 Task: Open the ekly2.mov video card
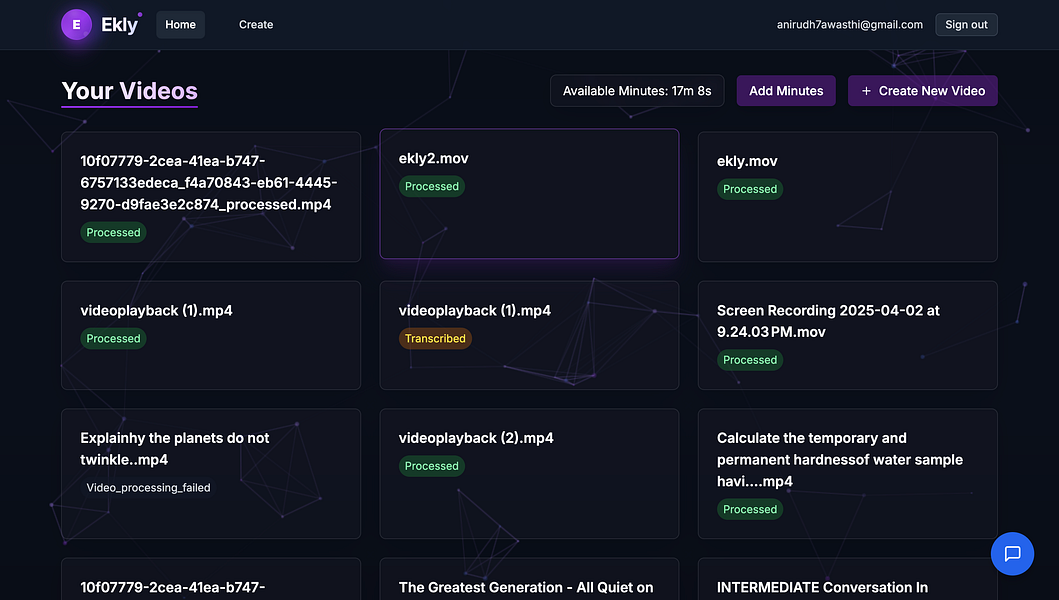click(x=529, y=196)
